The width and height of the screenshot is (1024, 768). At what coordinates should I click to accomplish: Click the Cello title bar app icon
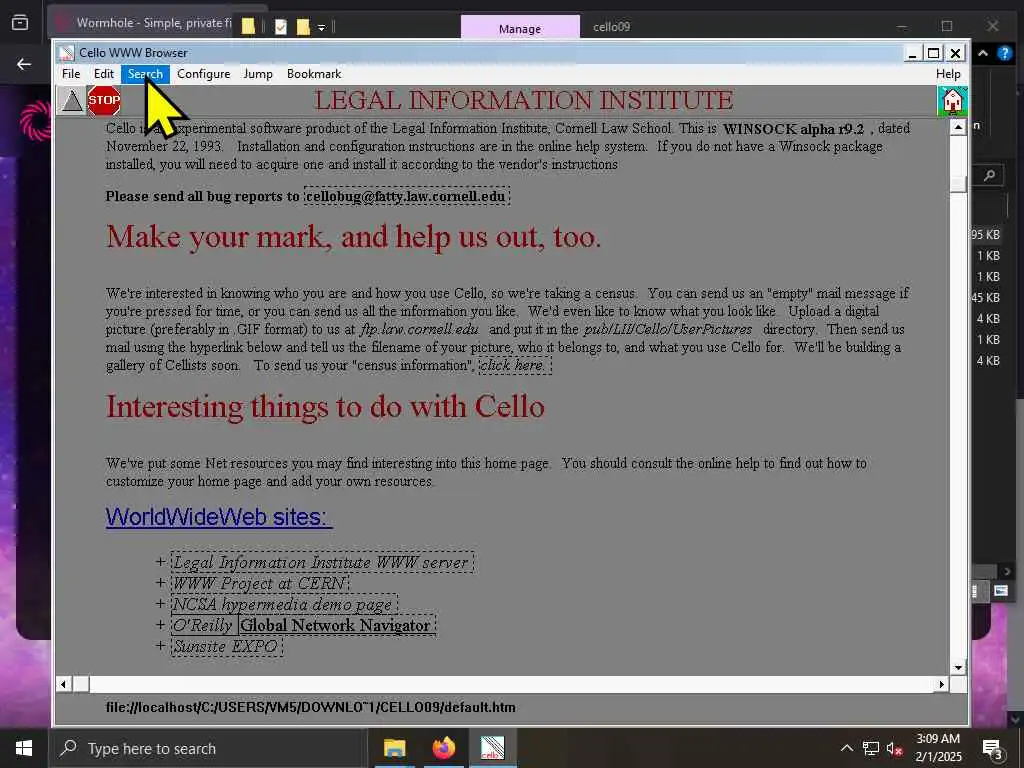tap(66, 53)
